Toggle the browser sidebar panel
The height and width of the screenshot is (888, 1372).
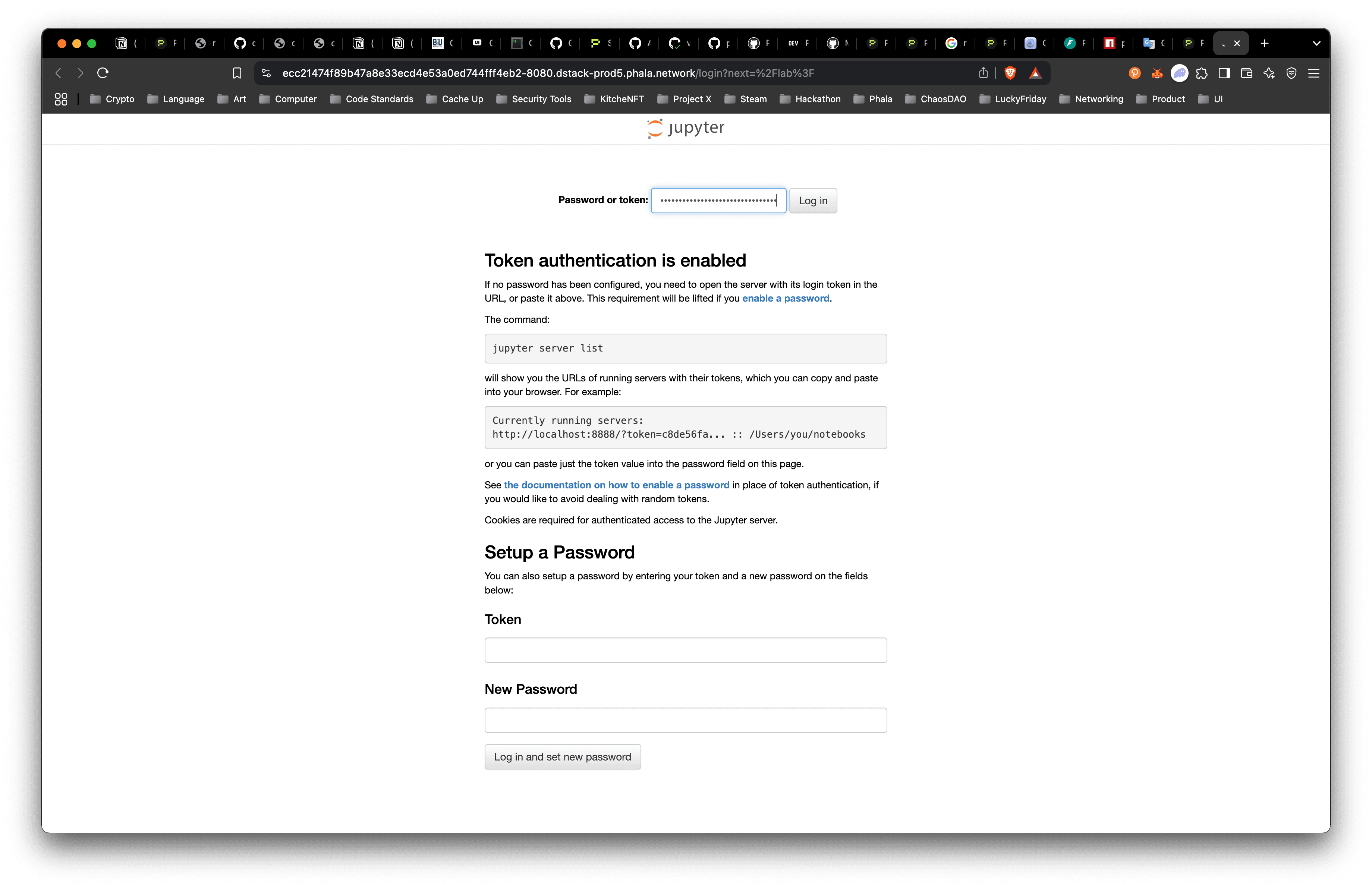click(x=1224, y=73)
